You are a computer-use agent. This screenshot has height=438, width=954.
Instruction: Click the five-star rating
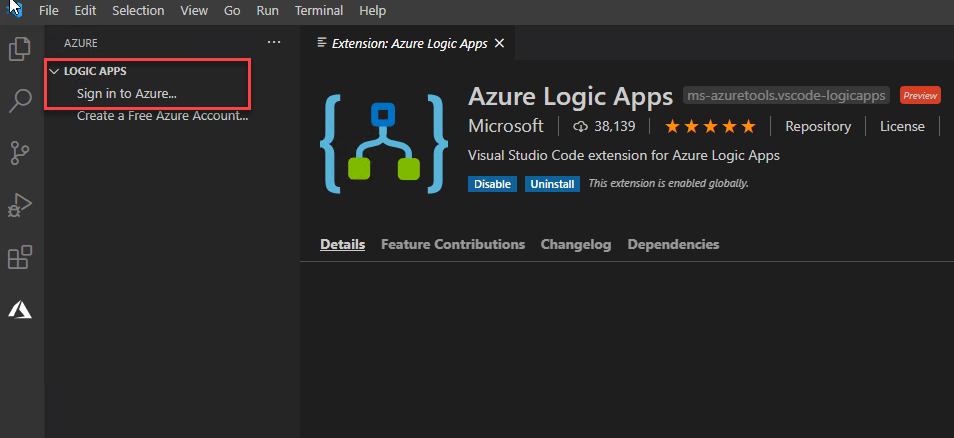pos(710,126)
